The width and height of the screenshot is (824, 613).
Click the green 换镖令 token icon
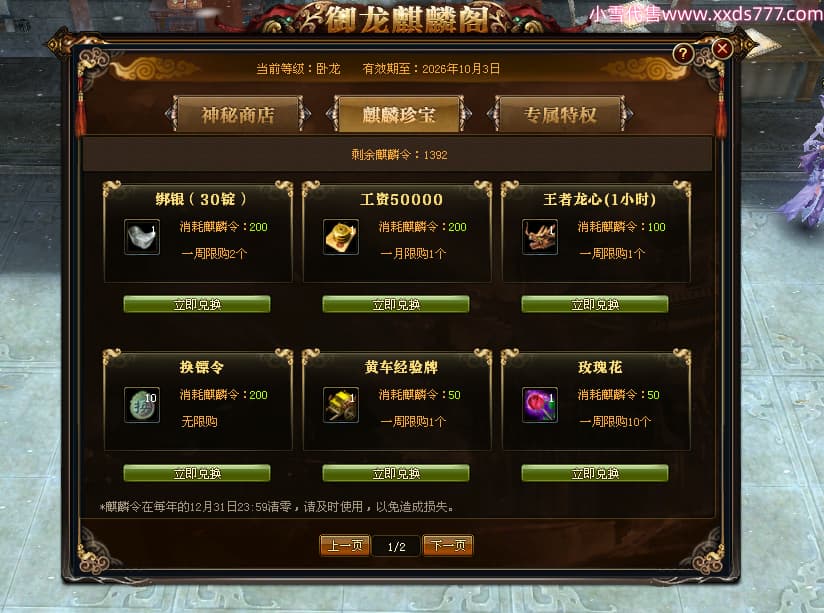coord(142,405)
